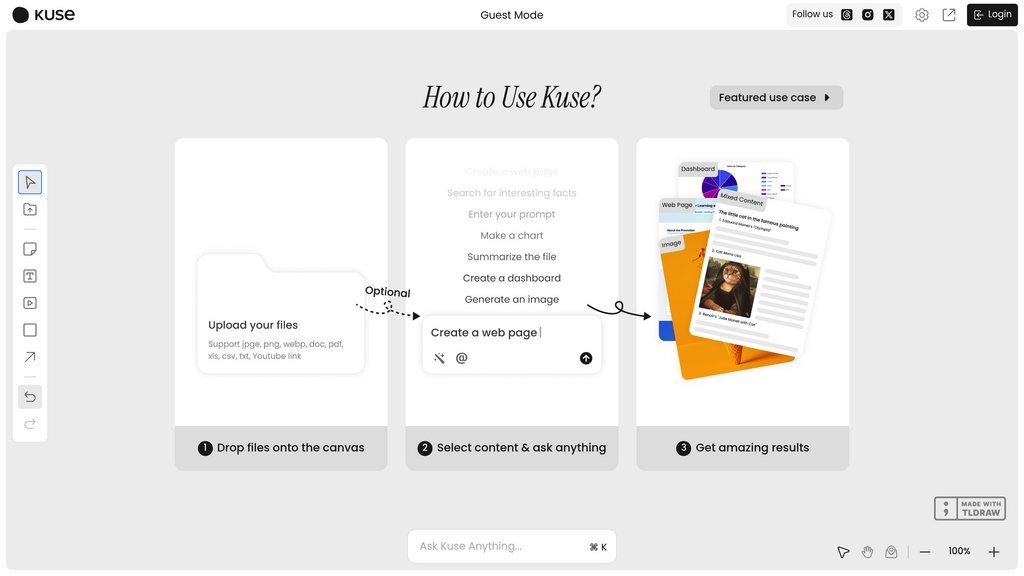Pick the rectangle frame tool
The width and height of the screenshot is (1024, 576).
[30, 330]
